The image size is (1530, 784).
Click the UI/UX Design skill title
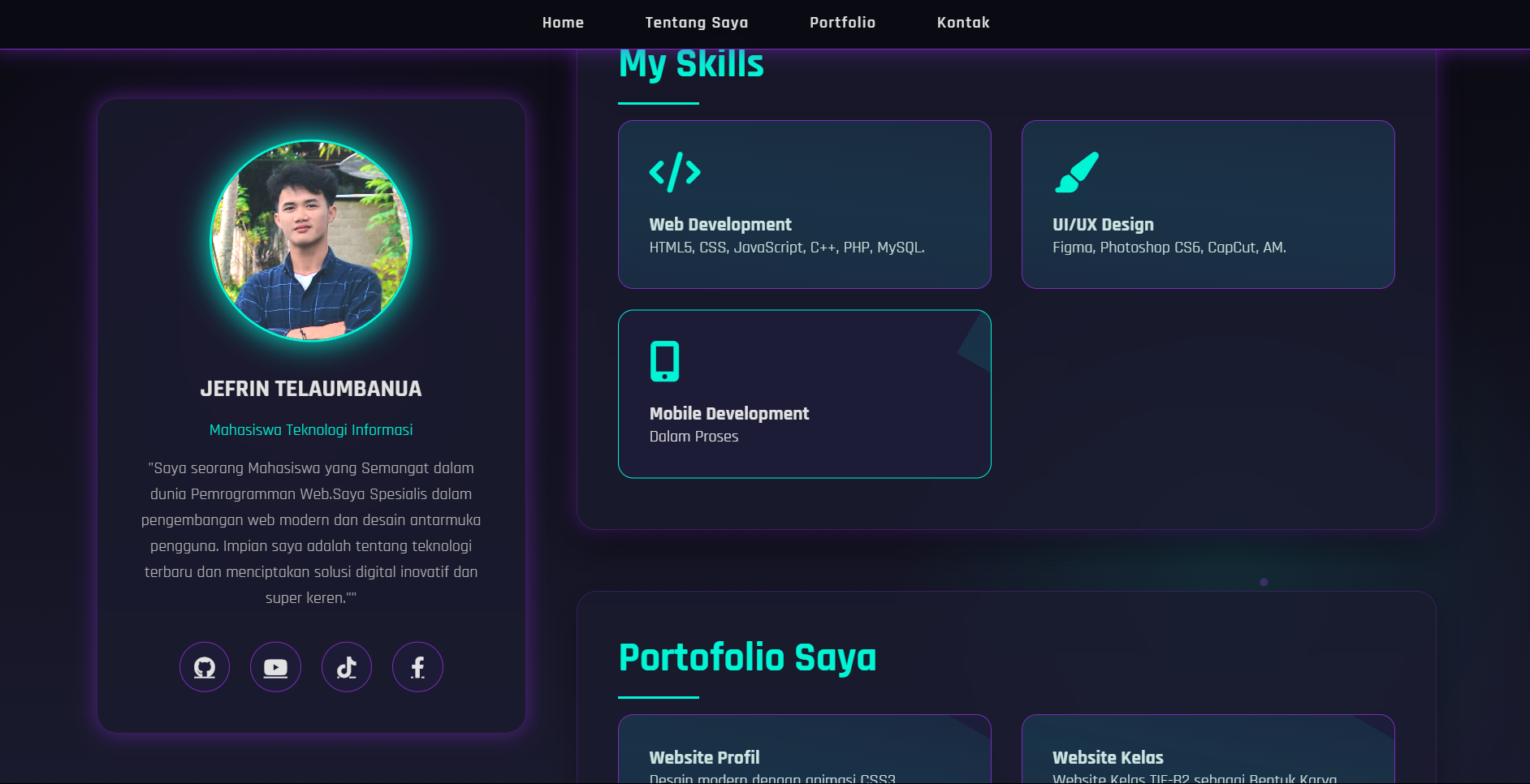(x=1103, y=225)
